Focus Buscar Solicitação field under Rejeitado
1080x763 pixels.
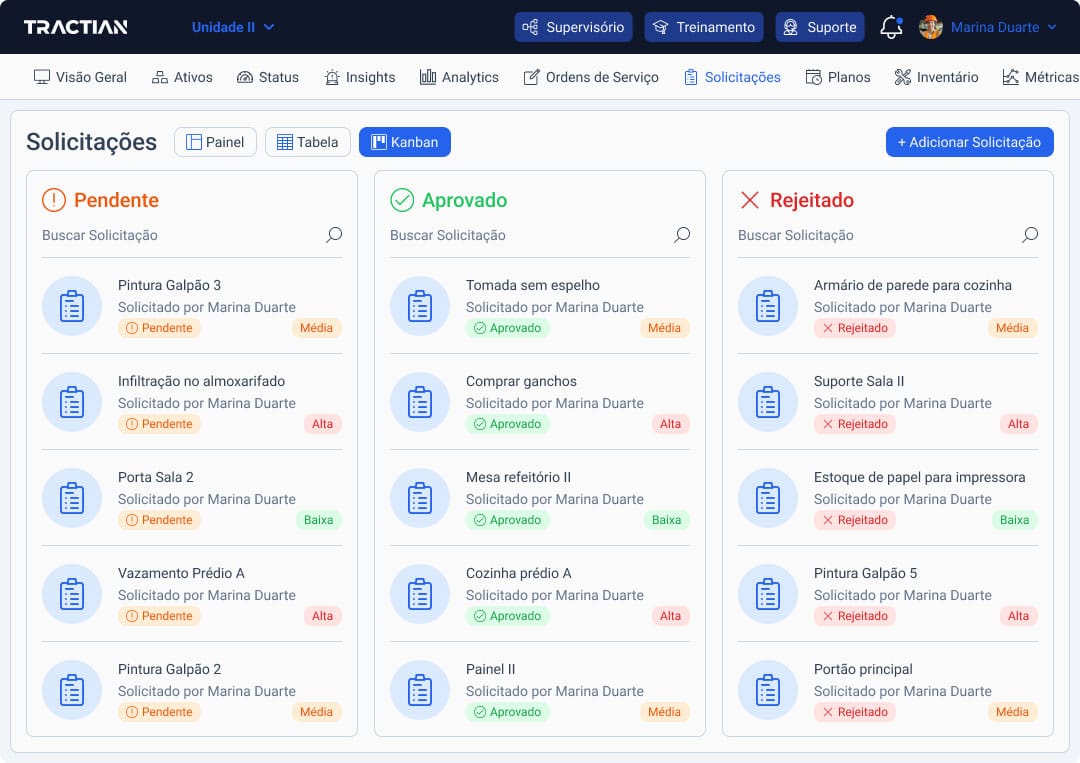pyautogui.click(x=888, y=236)
